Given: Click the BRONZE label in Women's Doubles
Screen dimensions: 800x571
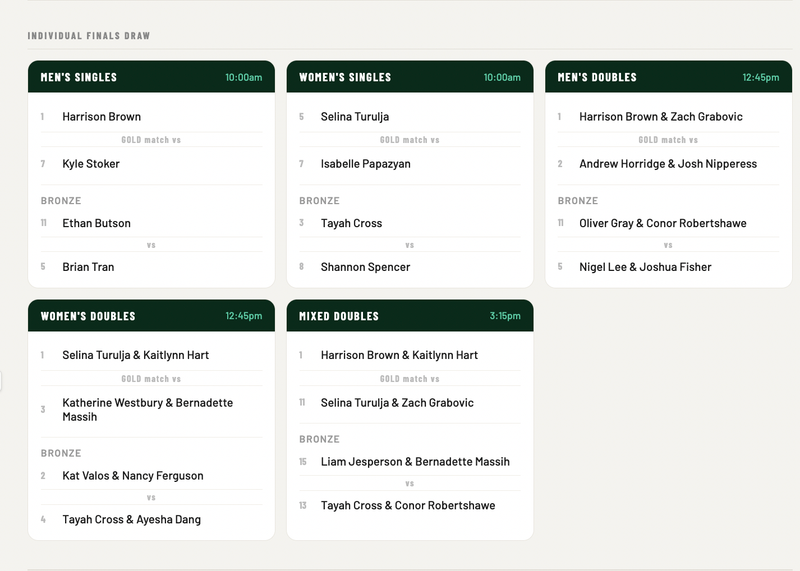Looking at the screenshot, I should (61, 453).
